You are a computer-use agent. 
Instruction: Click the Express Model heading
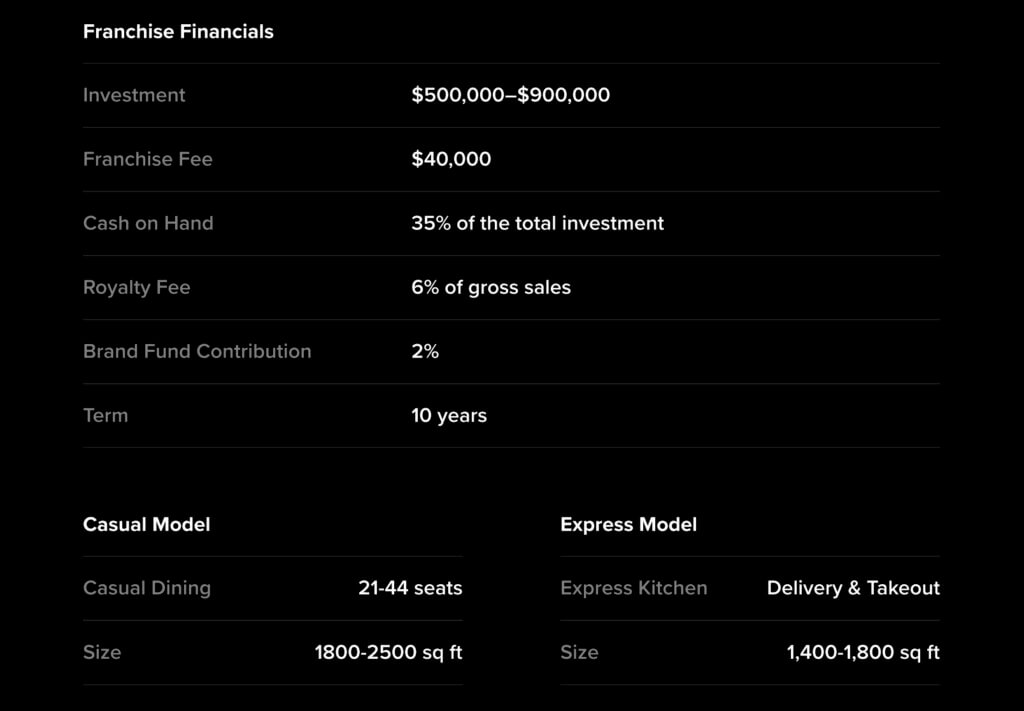[x=628, y=524]
